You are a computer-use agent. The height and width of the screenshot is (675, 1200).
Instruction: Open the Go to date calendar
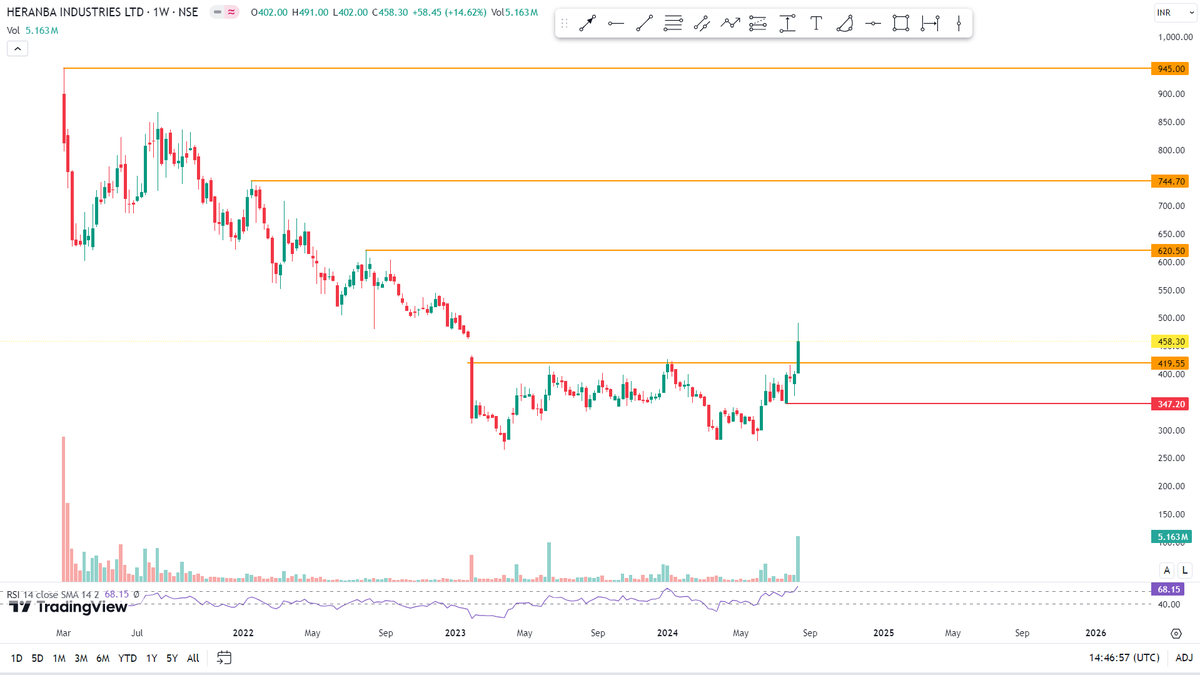click(x=224, y=658)
